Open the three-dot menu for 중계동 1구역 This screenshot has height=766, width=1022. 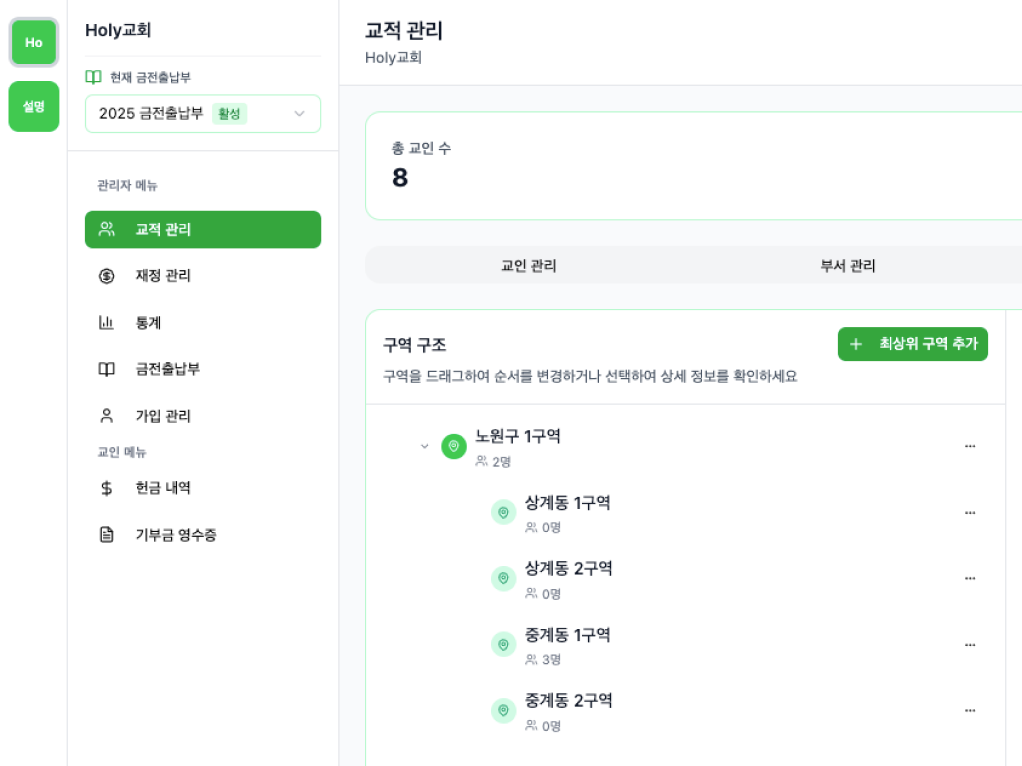tap(969, 644)
